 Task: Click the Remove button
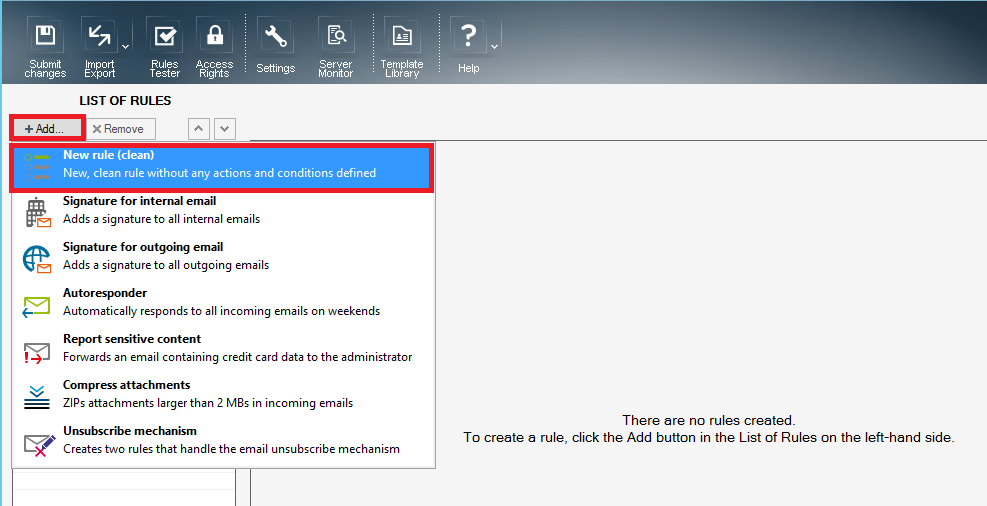[x=120, y=128]
